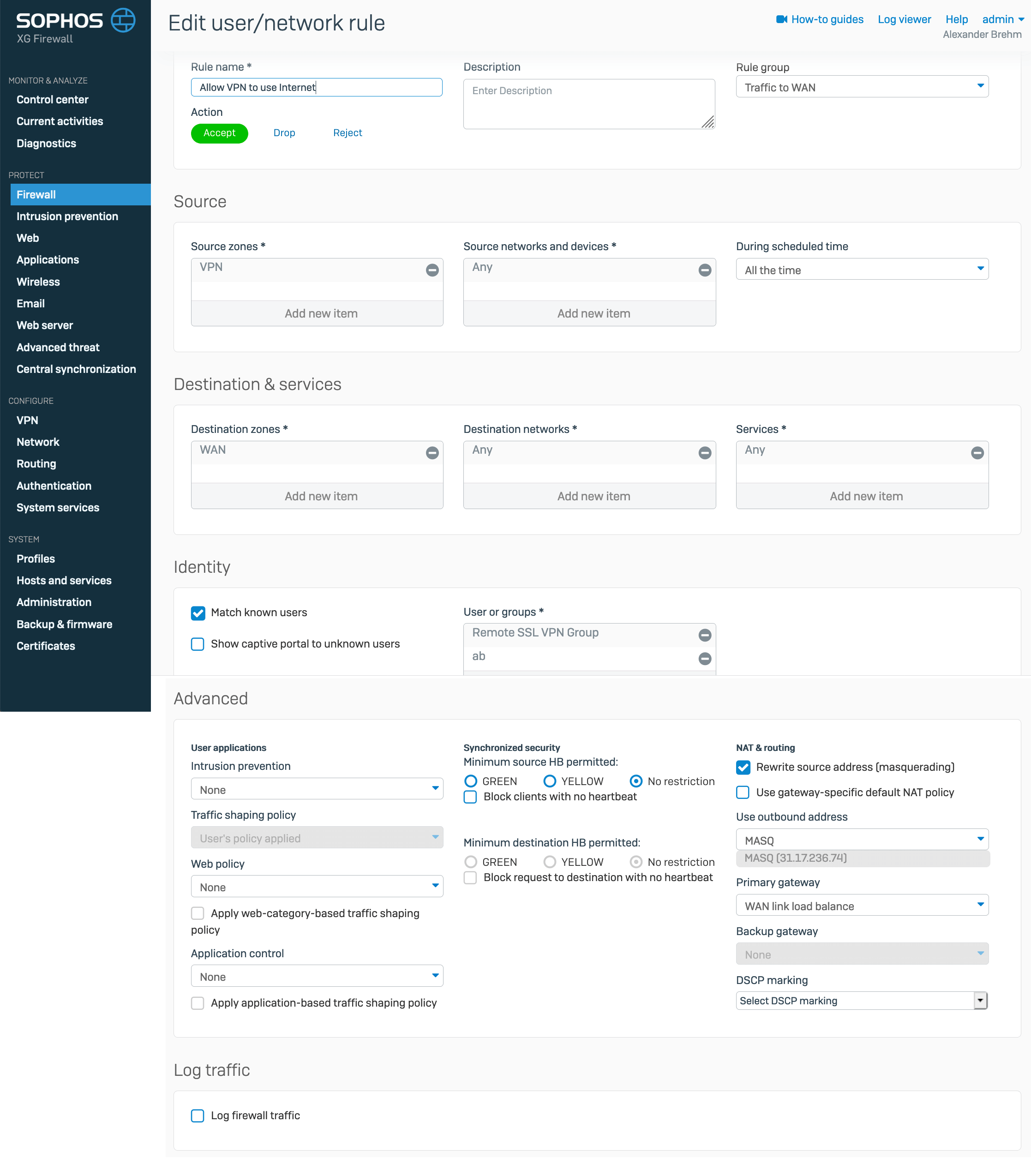Choose the Drop action
1031x1176 pixels.
coord(284,133)
